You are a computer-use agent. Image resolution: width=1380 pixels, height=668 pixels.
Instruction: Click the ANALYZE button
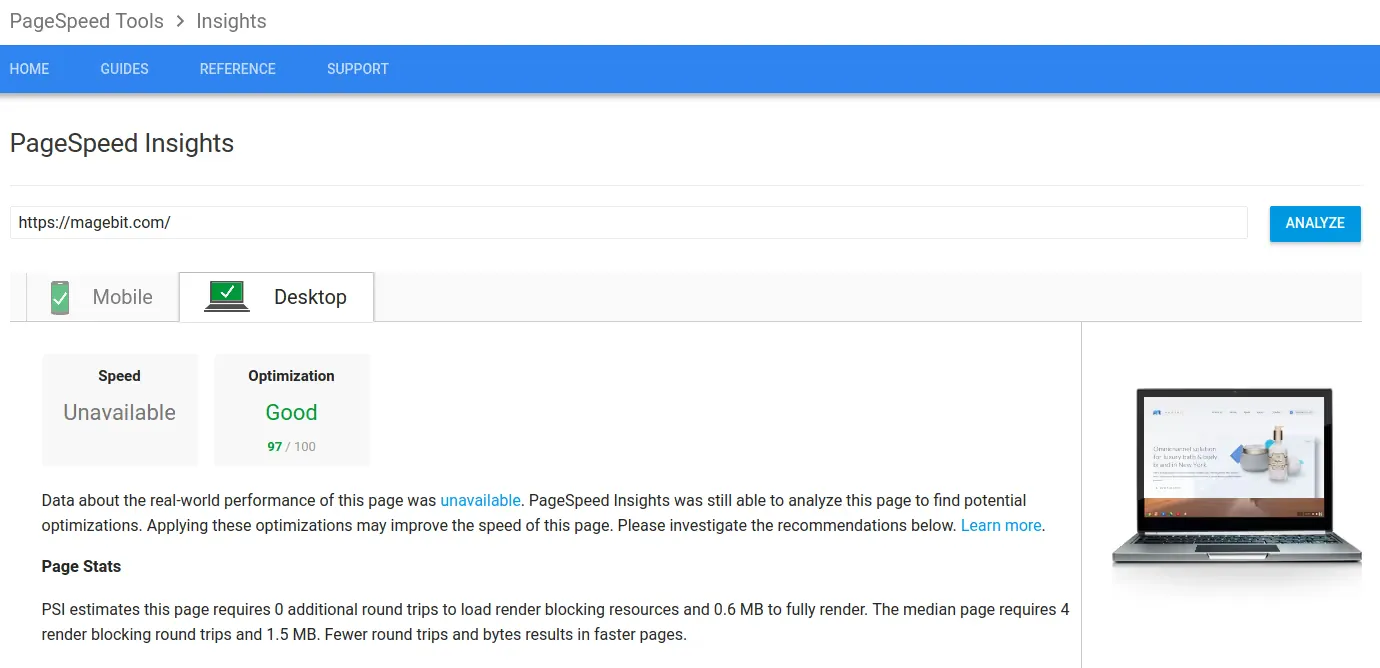(x=1315, y=223)
